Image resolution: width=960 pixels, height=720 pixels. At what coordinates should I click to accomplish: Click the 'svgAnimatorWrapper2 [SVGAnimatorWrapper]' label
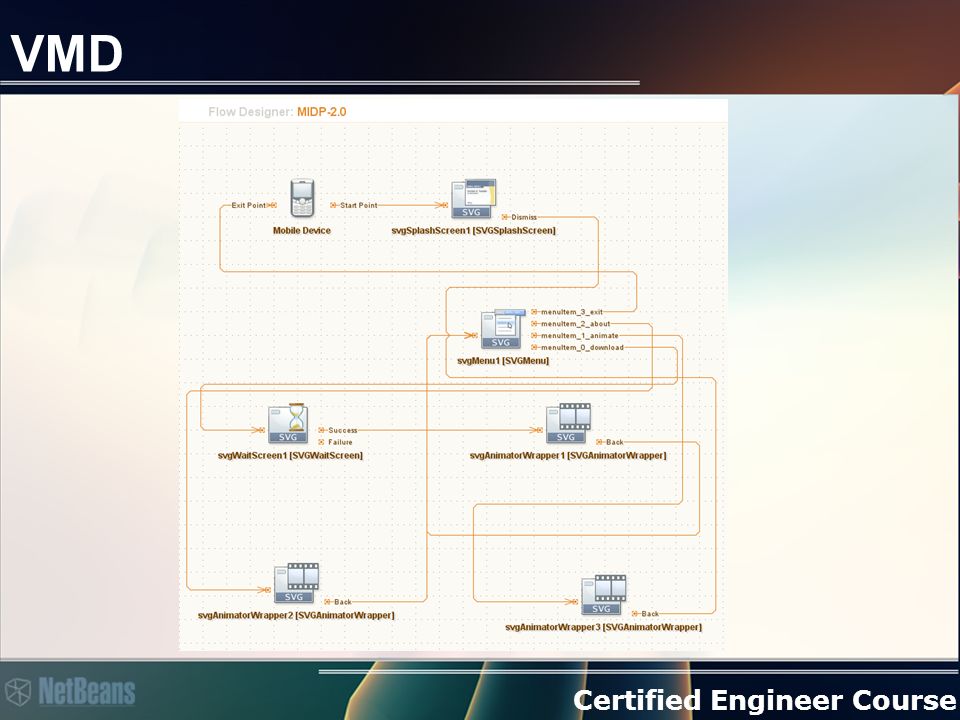296,615
